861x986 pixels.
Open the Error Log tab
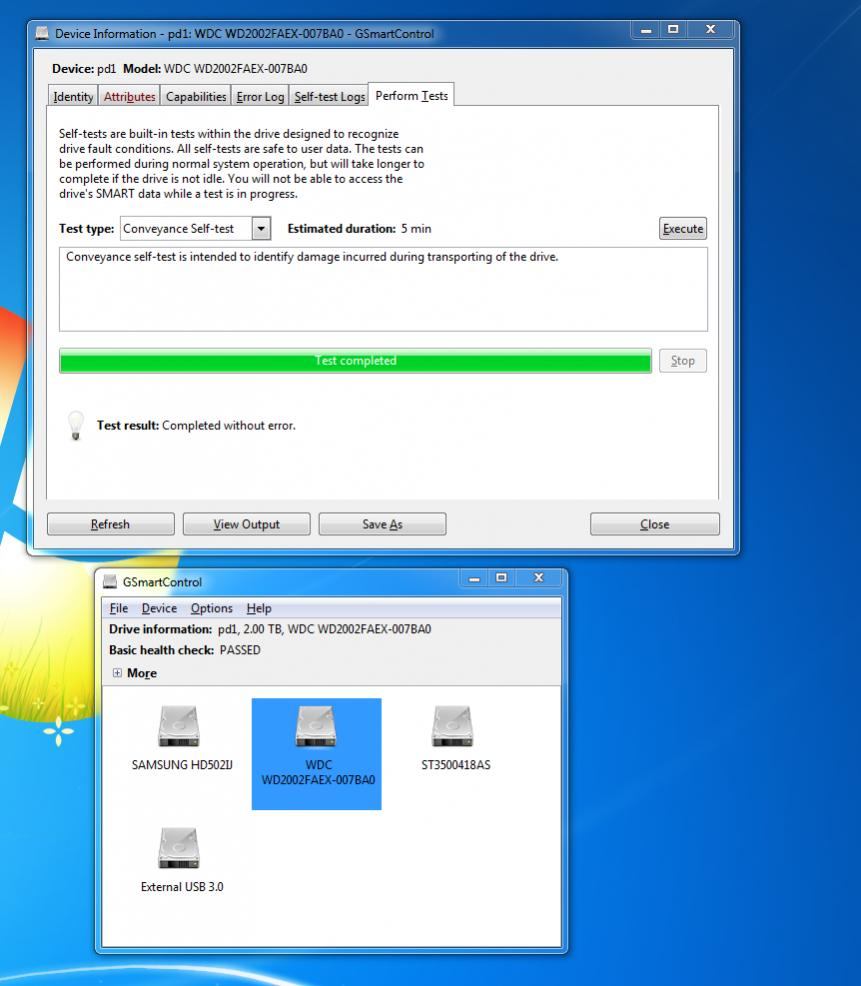click(x=260, y=96)
